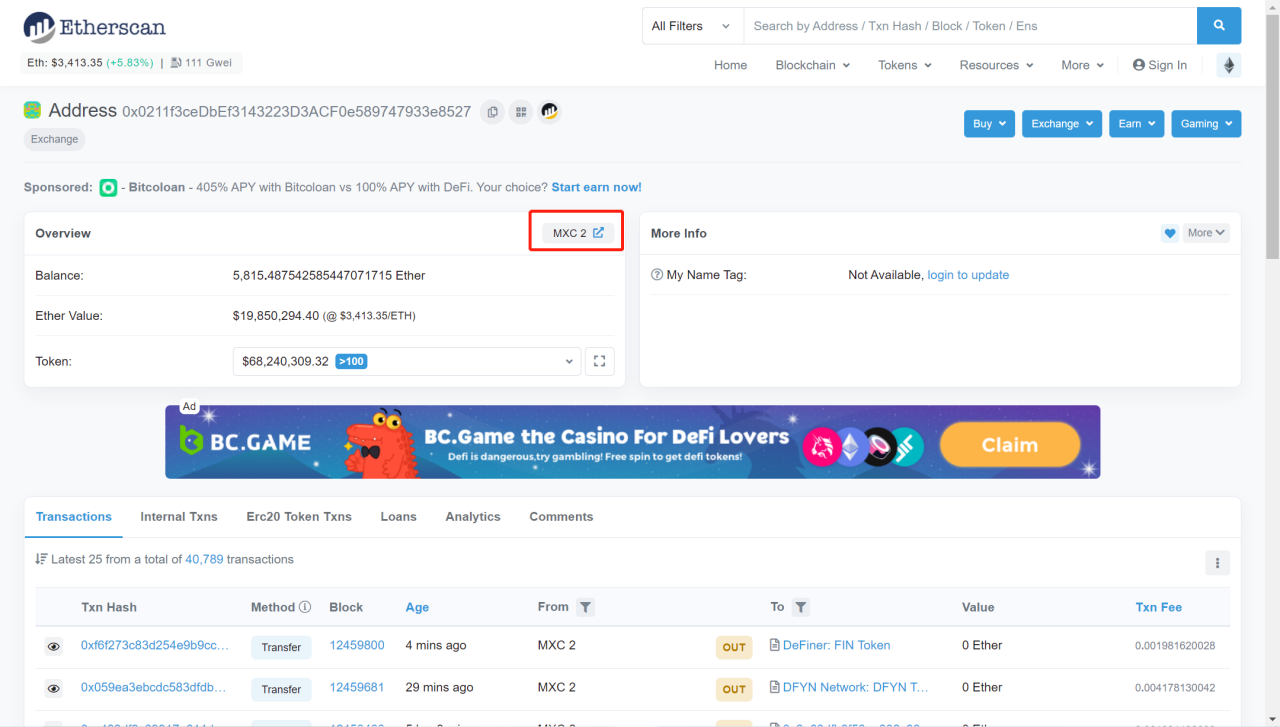
Task: Preview transaction 0xf6f273c83d254e9b9cc via eye icon
Action: pos(54,647)
